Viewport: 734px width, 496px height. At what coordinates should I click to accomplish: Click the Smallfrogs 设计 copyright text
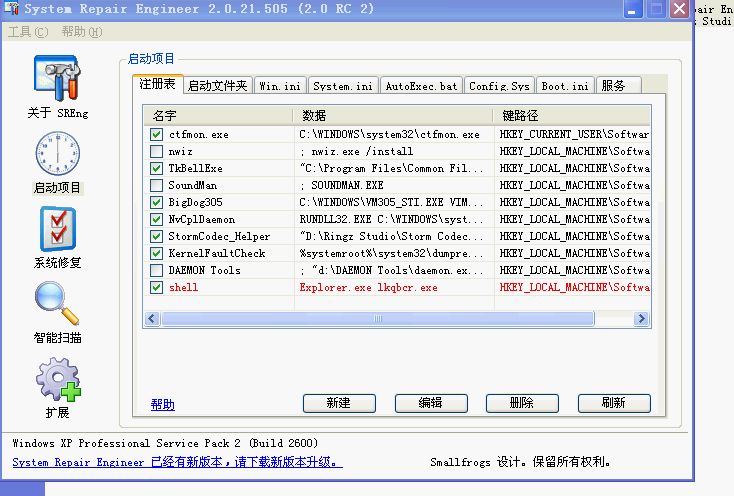click(521, 462)
